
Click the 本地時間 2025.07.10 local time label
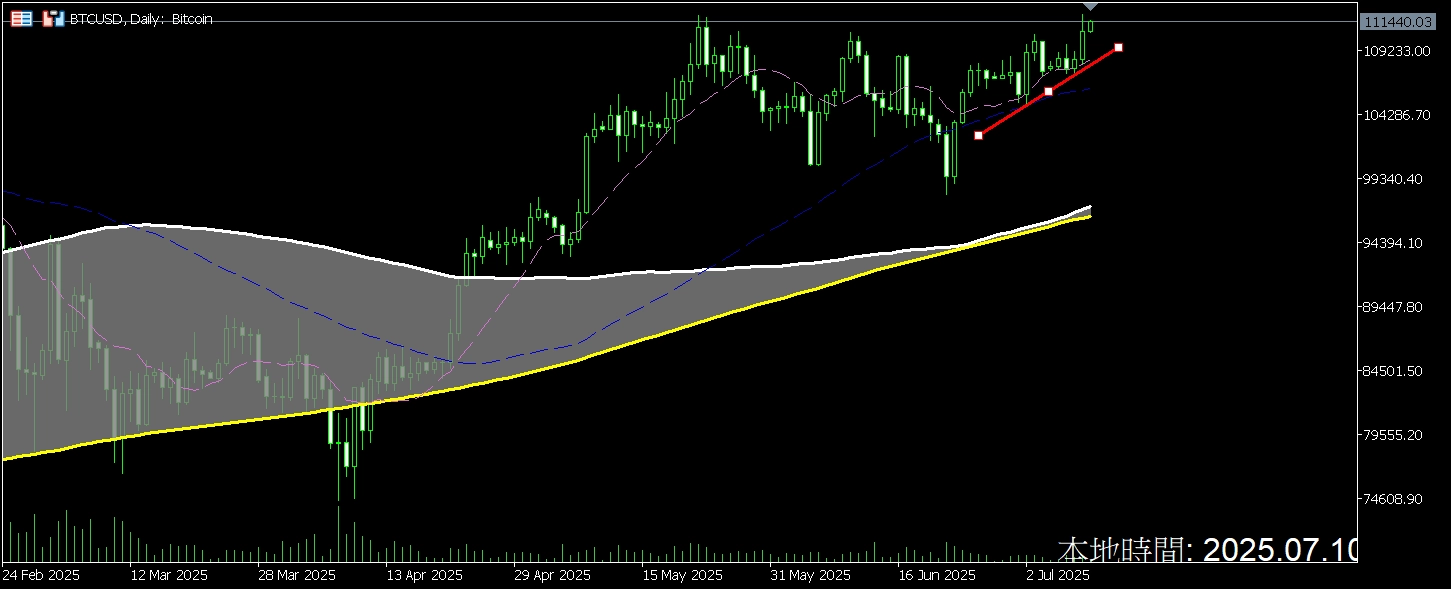(x=1208, y=550)
